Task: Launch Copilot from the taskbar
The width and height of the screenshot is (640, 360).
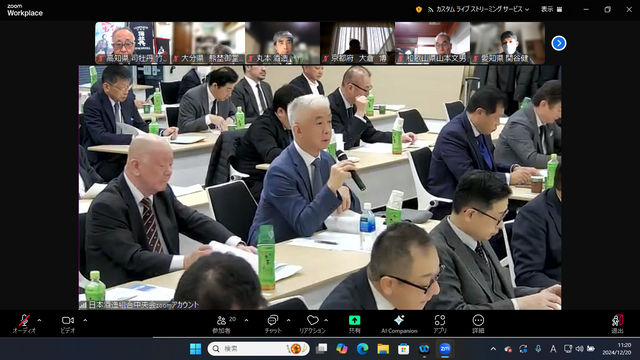Action: [342, 349]
